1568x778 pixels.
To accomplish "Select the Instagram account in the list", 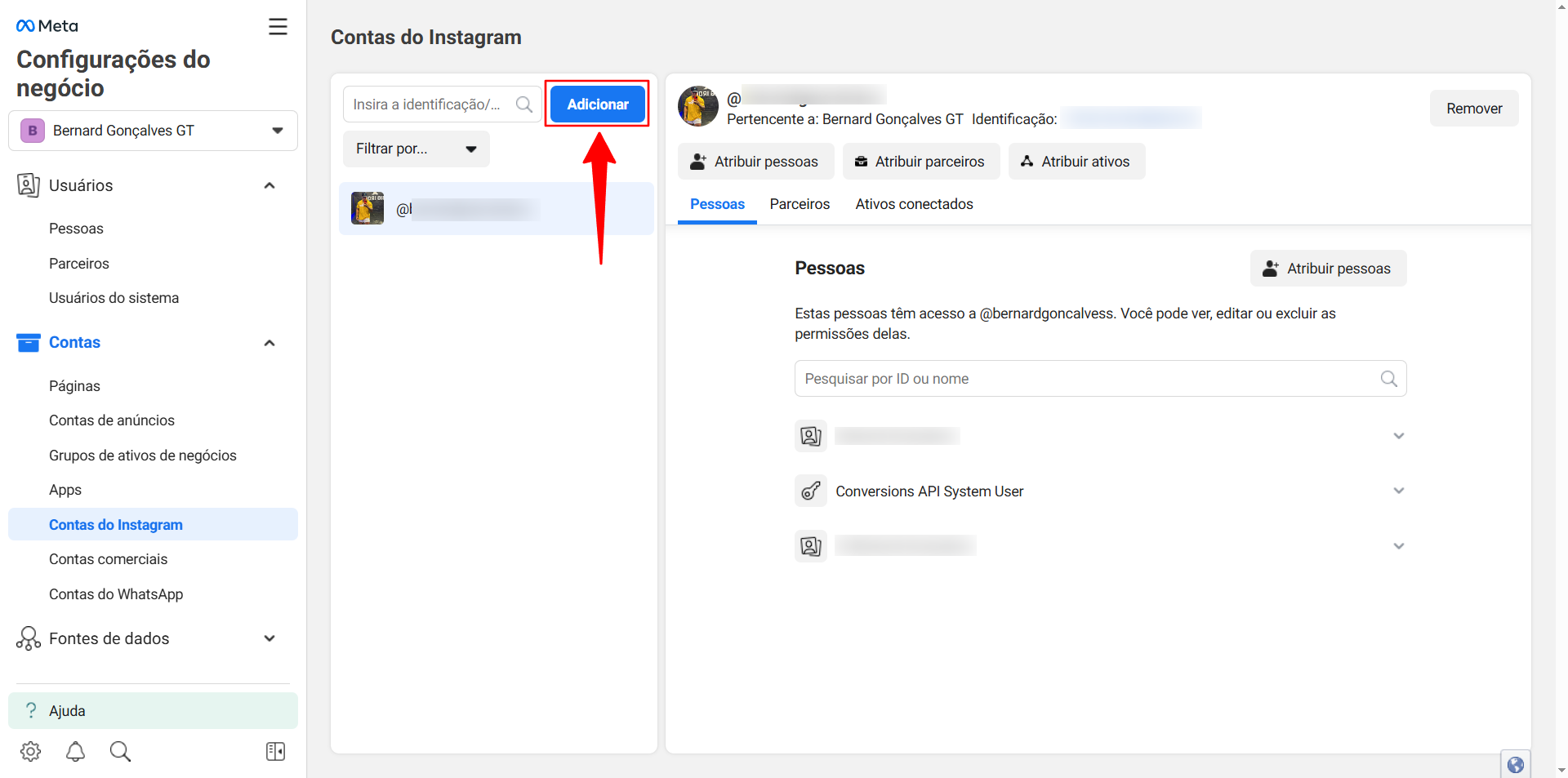I will tap(497, 209).
